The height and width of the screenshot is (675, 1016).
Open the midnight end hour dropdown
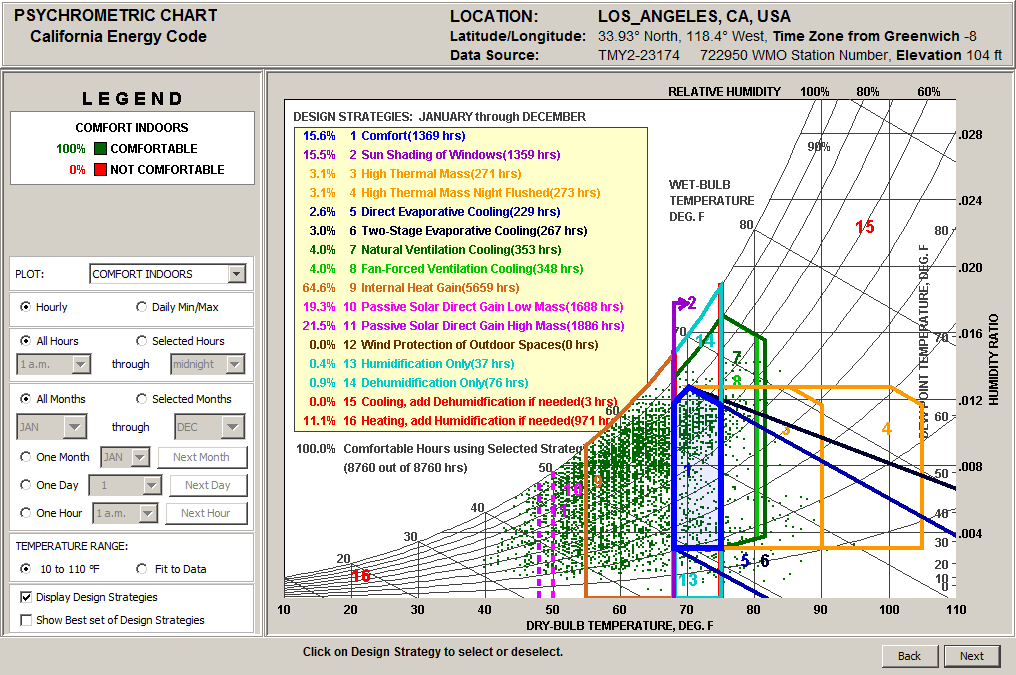click(234, 365)
